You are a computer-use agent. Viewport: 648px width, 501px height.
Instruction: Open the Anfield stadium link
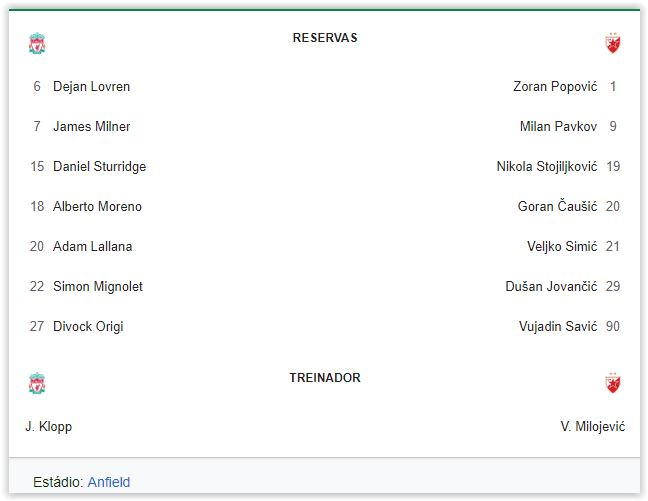(109, 482)
